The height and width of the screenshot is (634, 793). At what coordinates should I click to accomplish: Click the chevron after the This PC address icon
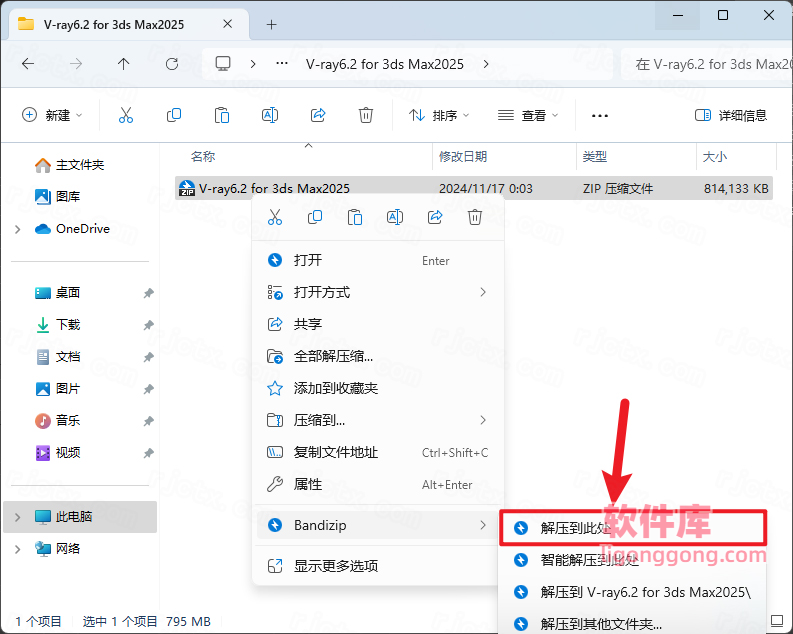[x=253, y=64]
